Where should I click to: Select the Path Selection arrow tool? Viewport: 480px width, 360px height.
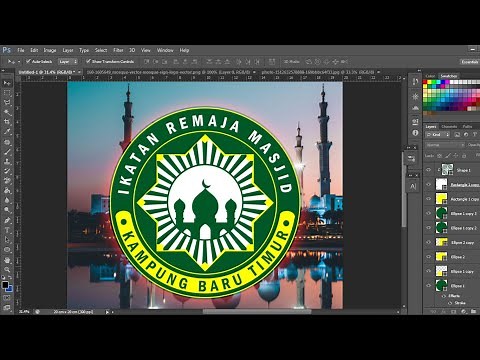[7, 240]
